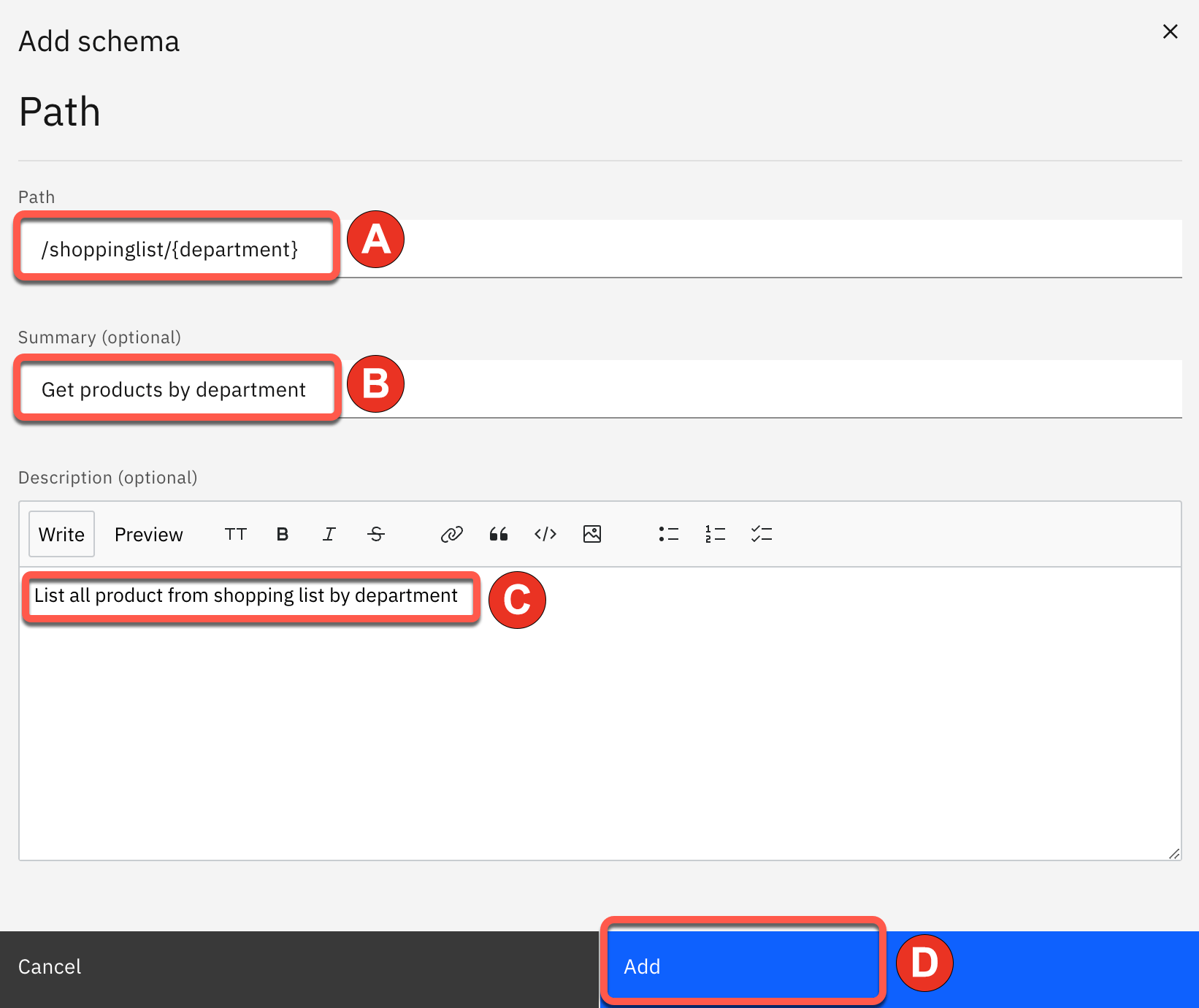Focus the Summary text field

tap(730, 389)
